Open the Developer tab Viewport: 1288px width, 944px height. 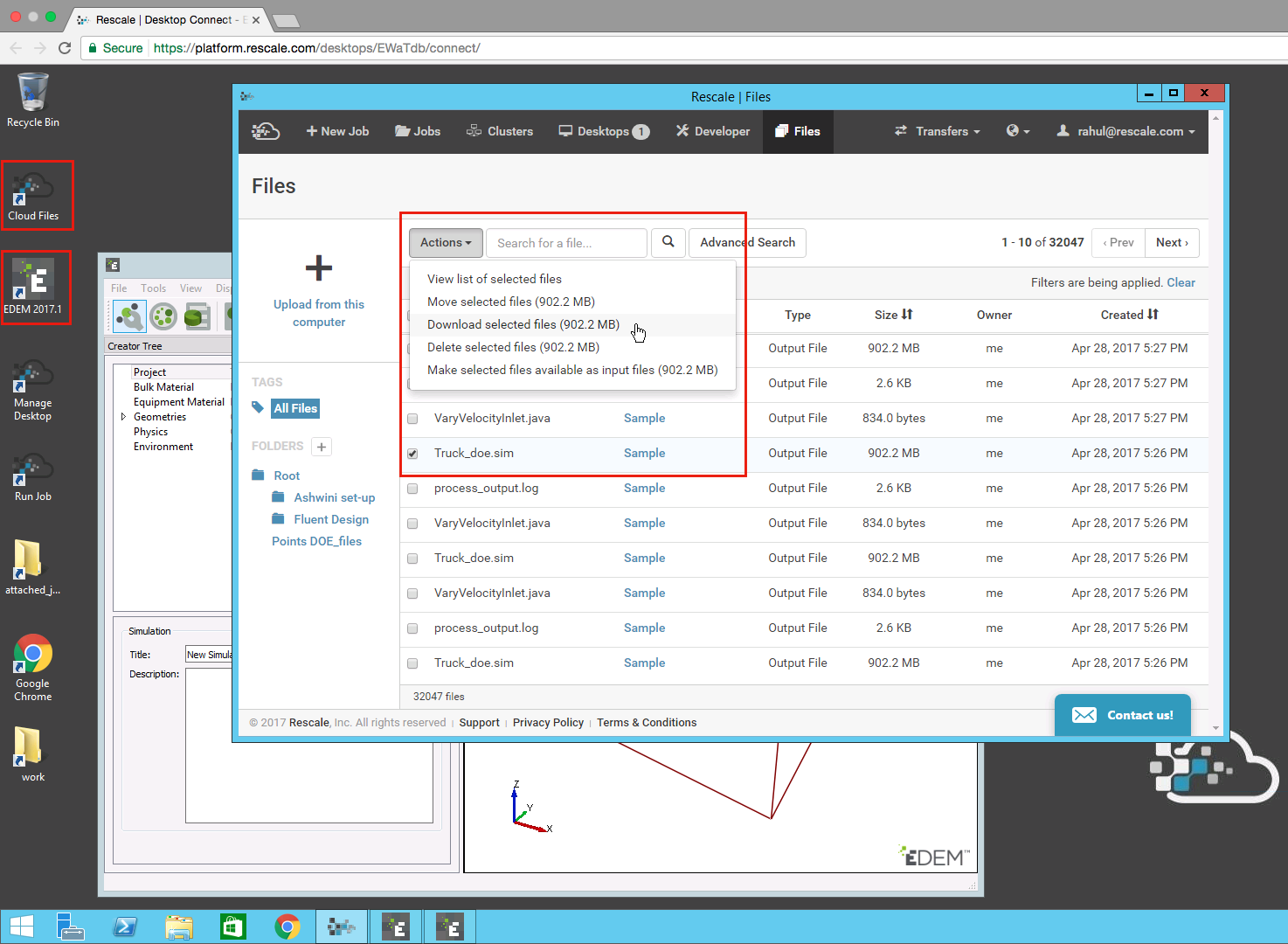[712, 131]
